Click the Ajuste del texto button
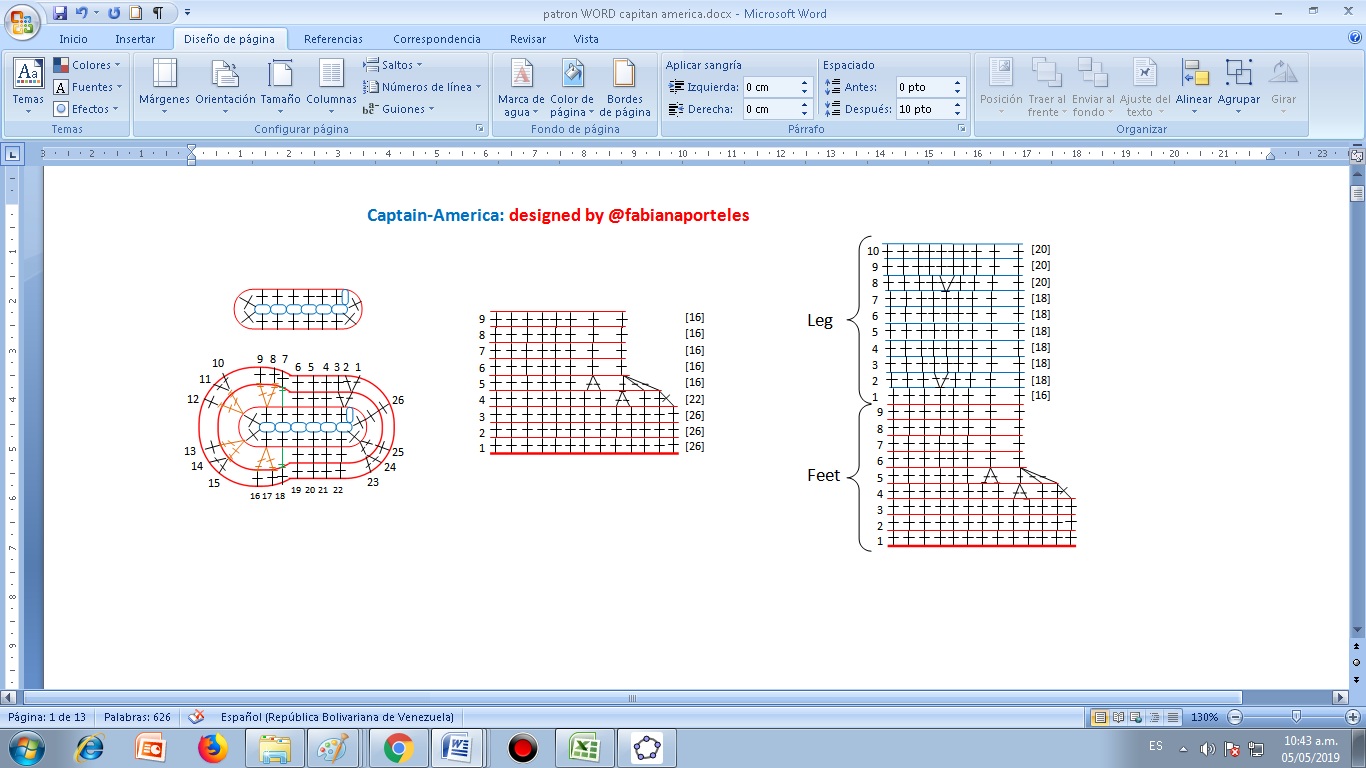This screenshot has width=1366, height=768. point(1145,86)
